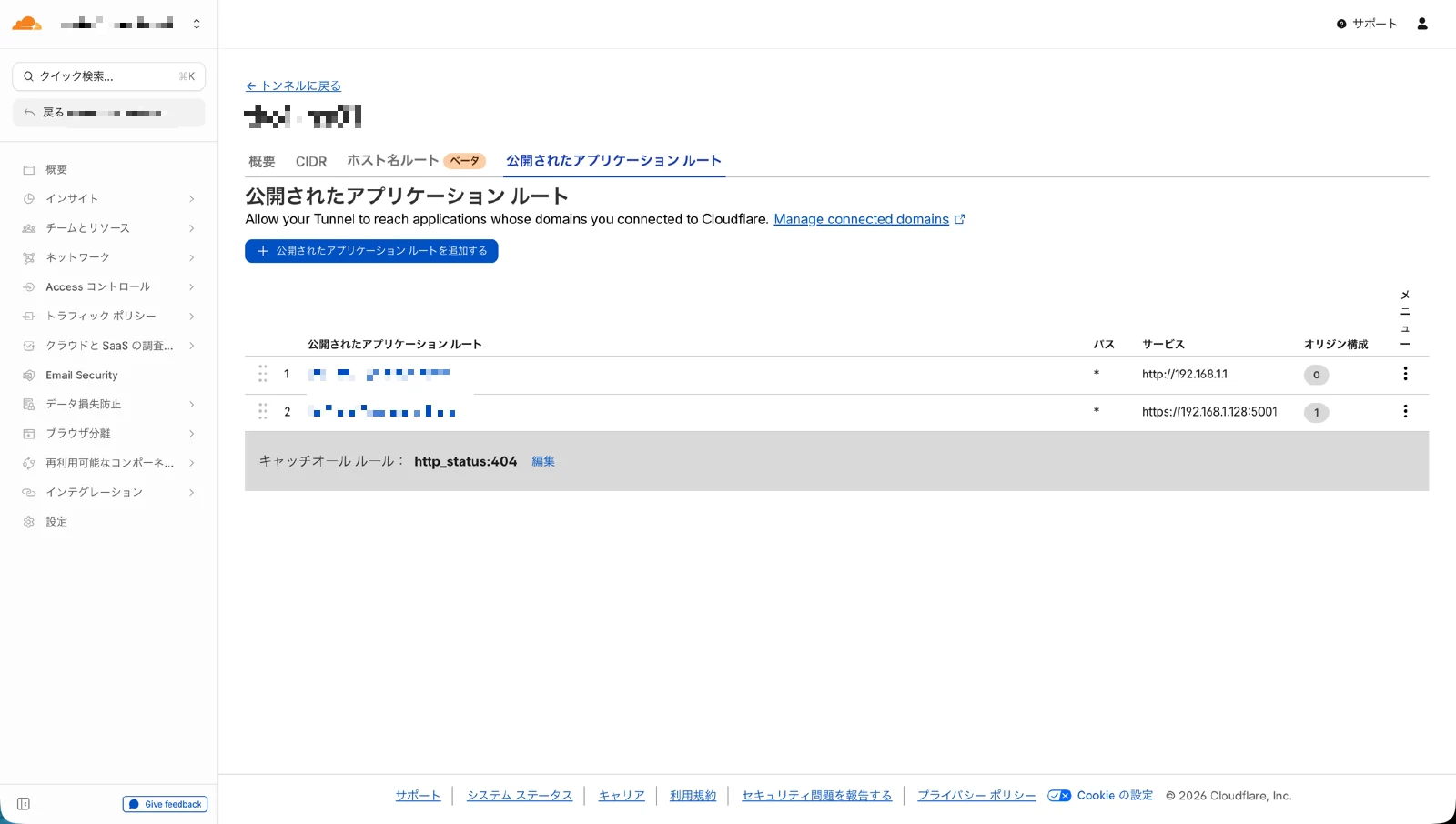Image resolution: width=1456 pixels, height=824 pixels.
Task: Click the drag handle icon of route 1
Action: [x=262, y=374]
